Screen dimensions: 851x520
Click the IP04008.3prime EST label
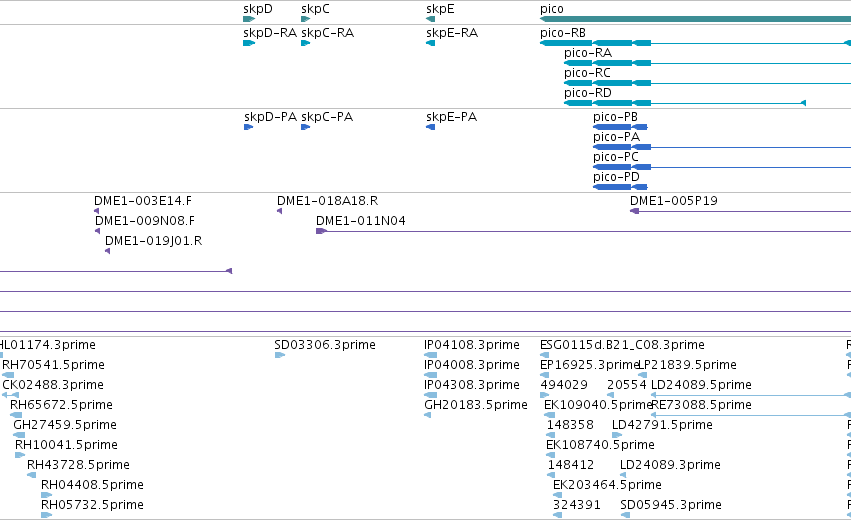[x=472, y=365]
